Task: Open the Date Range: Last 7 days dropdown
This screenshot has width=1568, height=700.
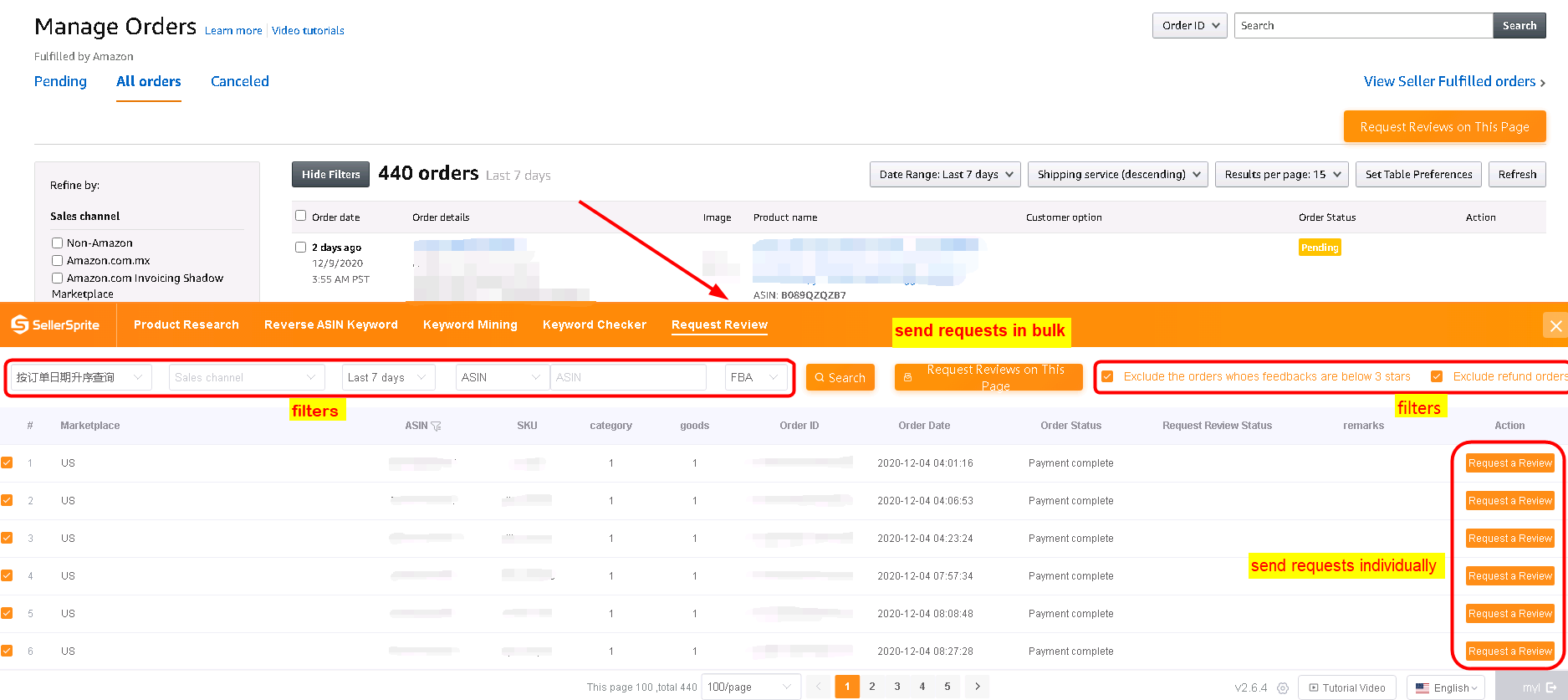Action: [945, 174]
